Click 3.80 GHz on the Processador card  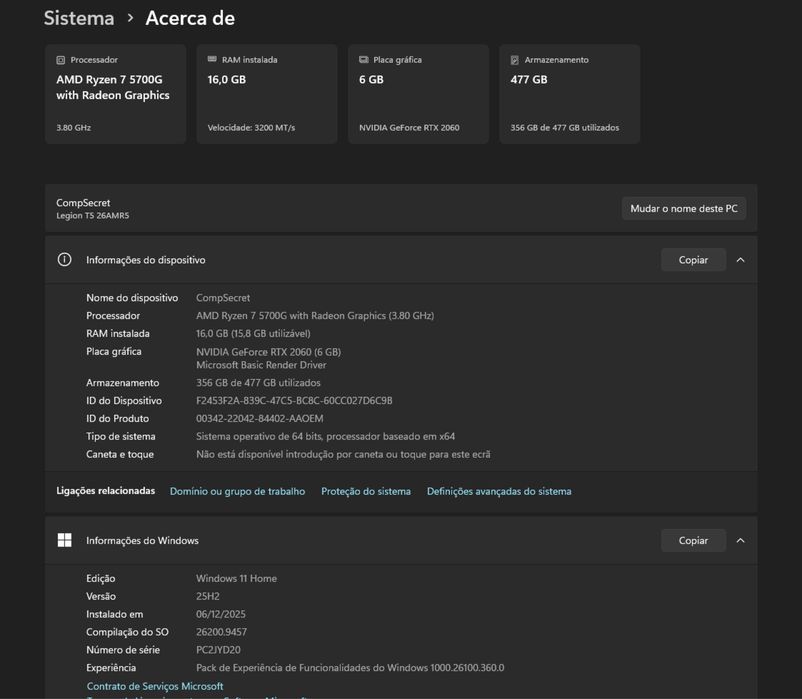[74, 128]
